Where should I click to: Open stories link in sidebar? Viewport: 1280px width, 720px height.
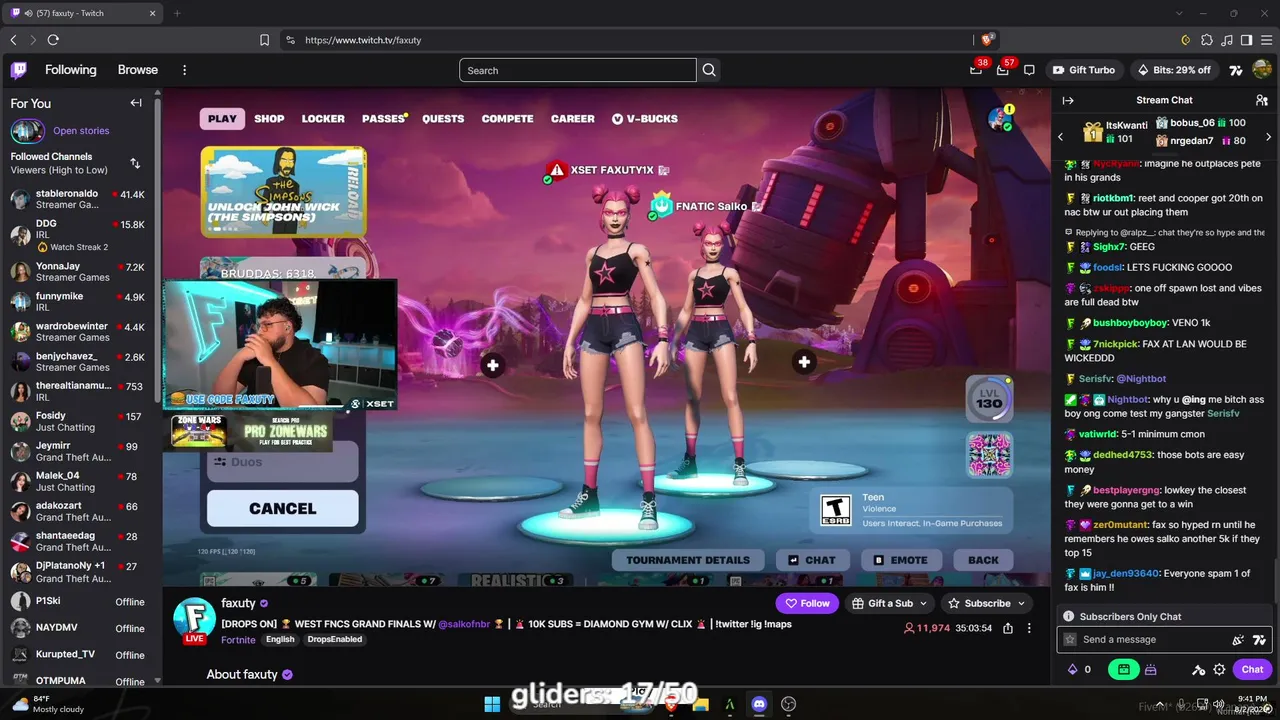[81, 131]
